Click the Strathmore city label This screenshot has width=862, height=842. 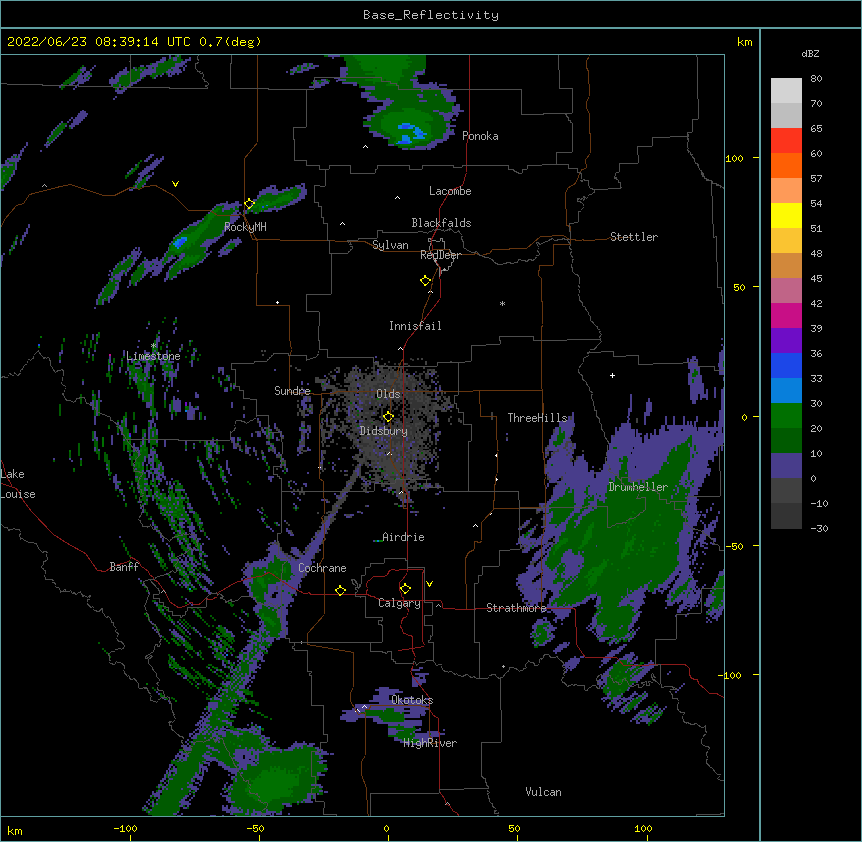[x=516, y=608]
